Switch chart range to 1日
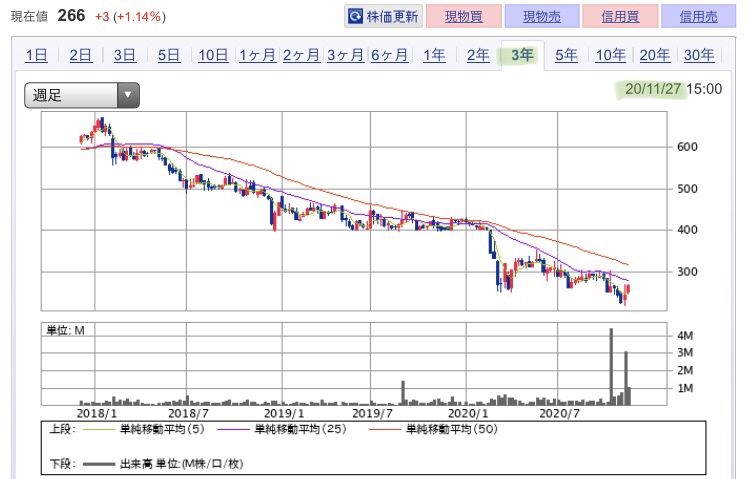 [x=36, y=55]
